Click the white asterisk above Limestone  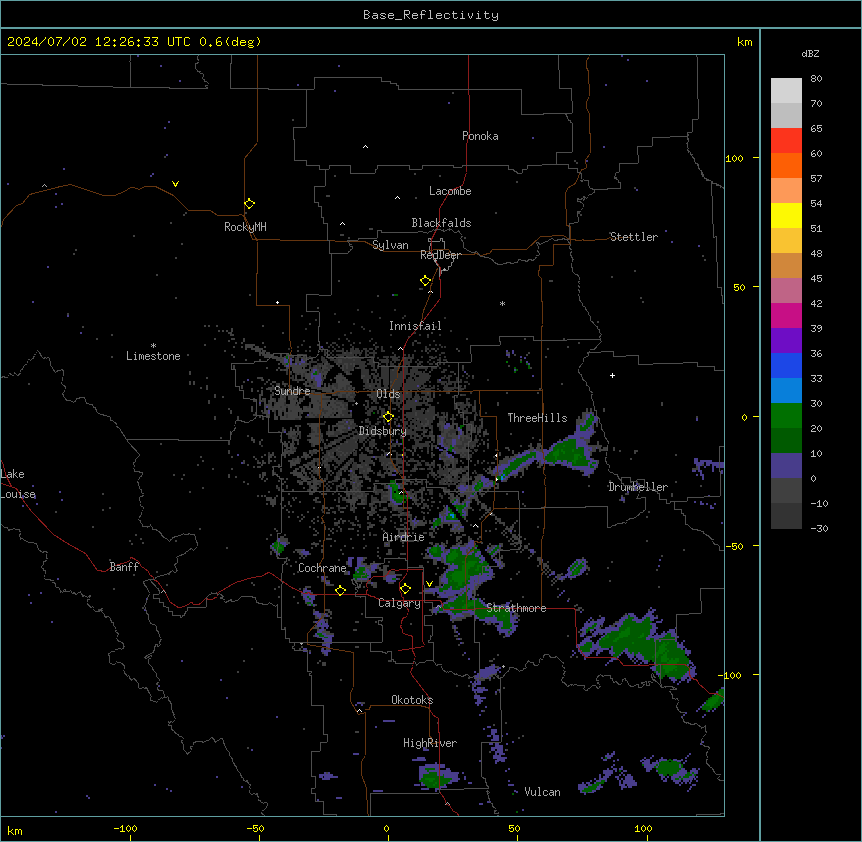(153, 346)
